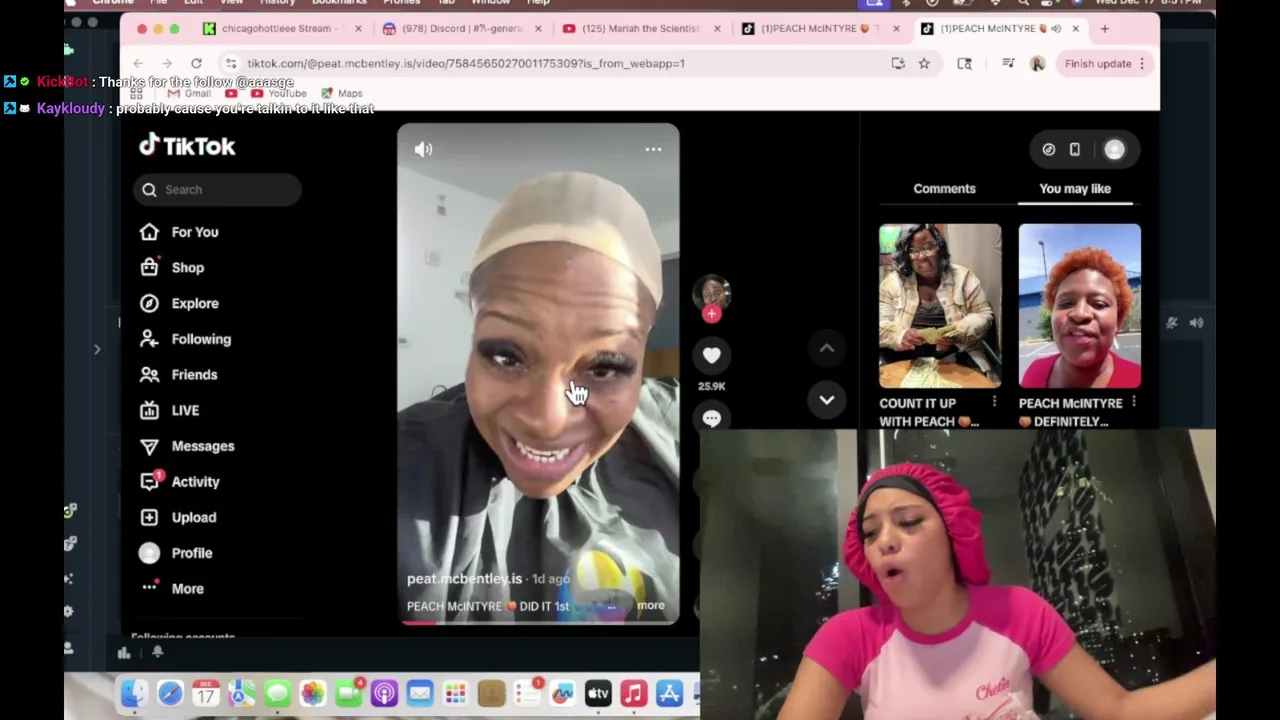The height and width of the screenshot is (720, 1280).
Task: Open options for PEACH McINTYRE DEFINITELY video
Action: point(1133,402)
